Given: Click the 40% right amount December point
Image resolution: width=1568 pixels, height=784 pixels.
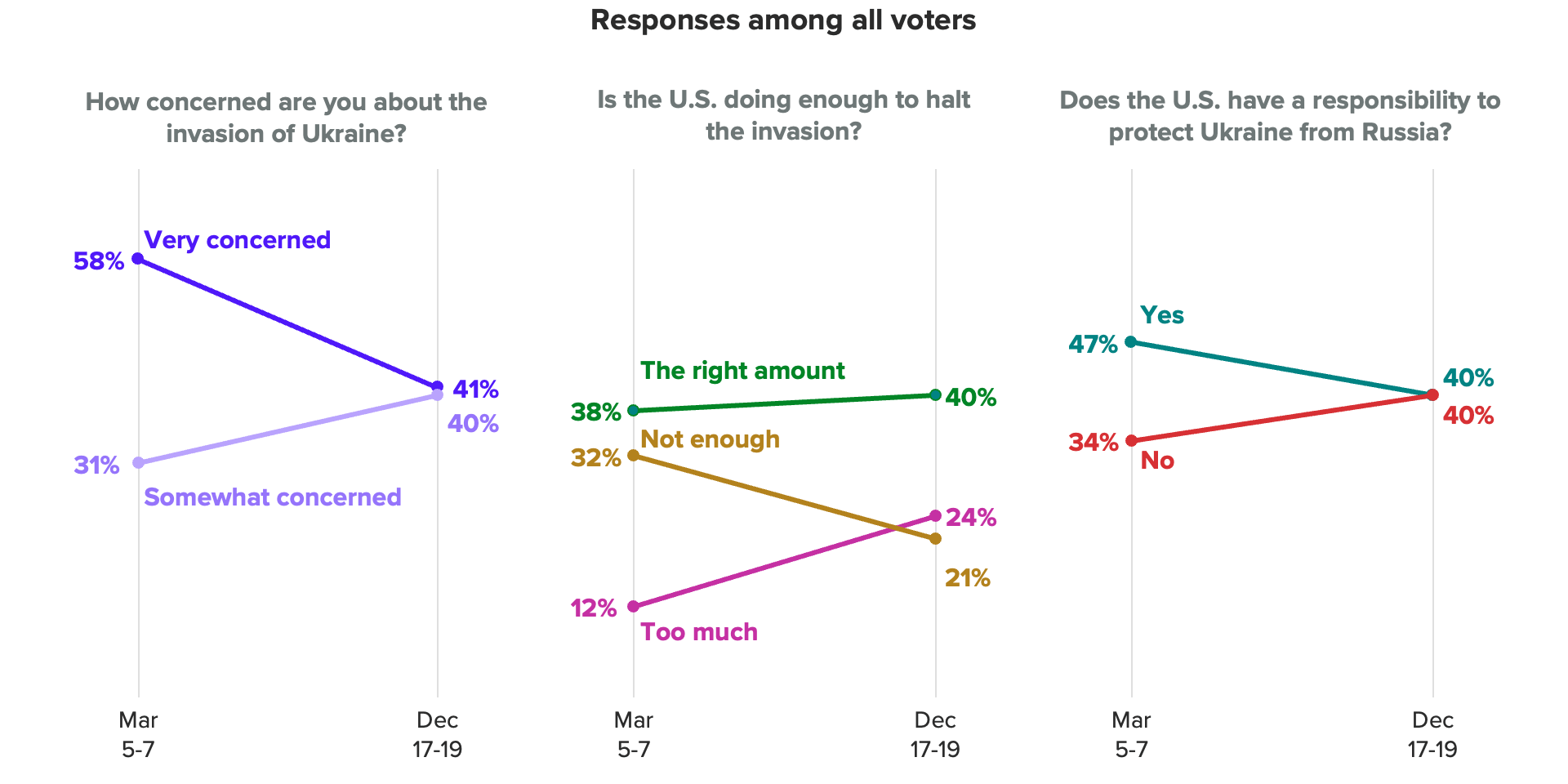Looking at the screenshot, I should coord(935,395).
